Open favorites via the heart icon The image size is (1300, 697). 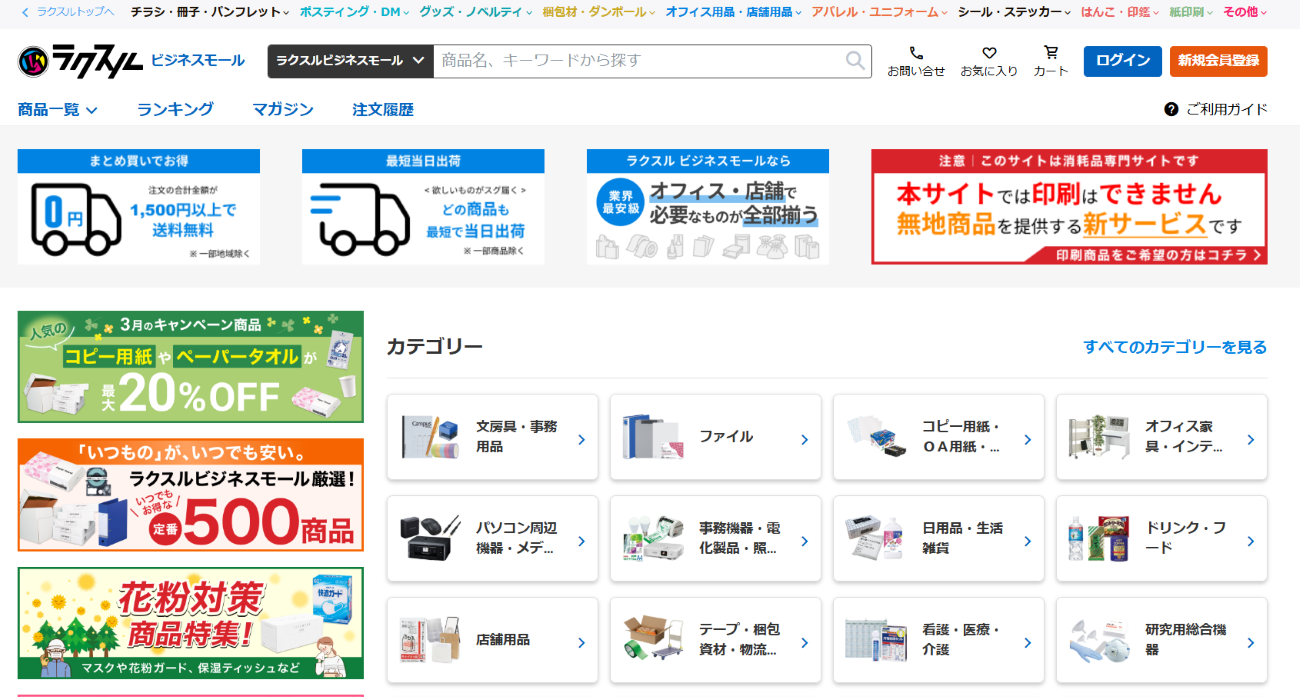coord(989,53)
